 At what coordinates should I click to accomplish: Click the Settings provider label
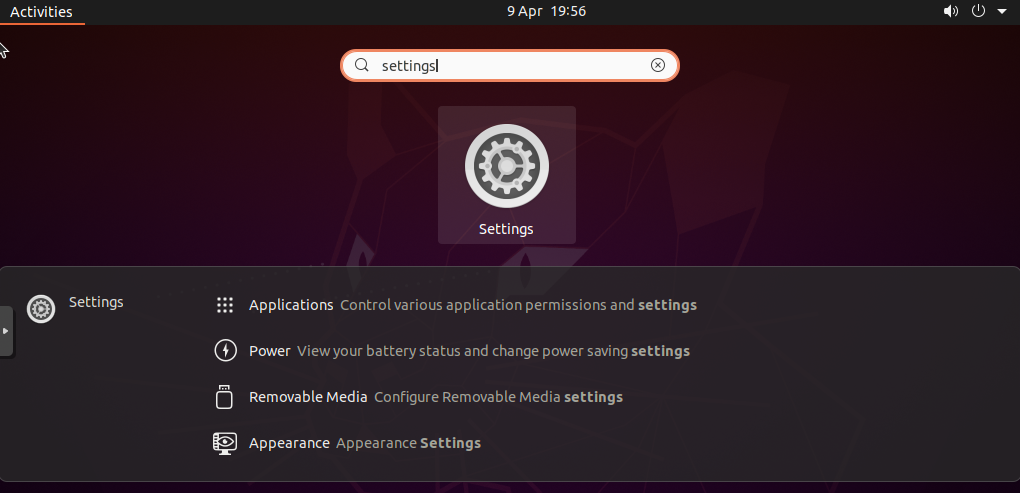click(x=96, y=302)
